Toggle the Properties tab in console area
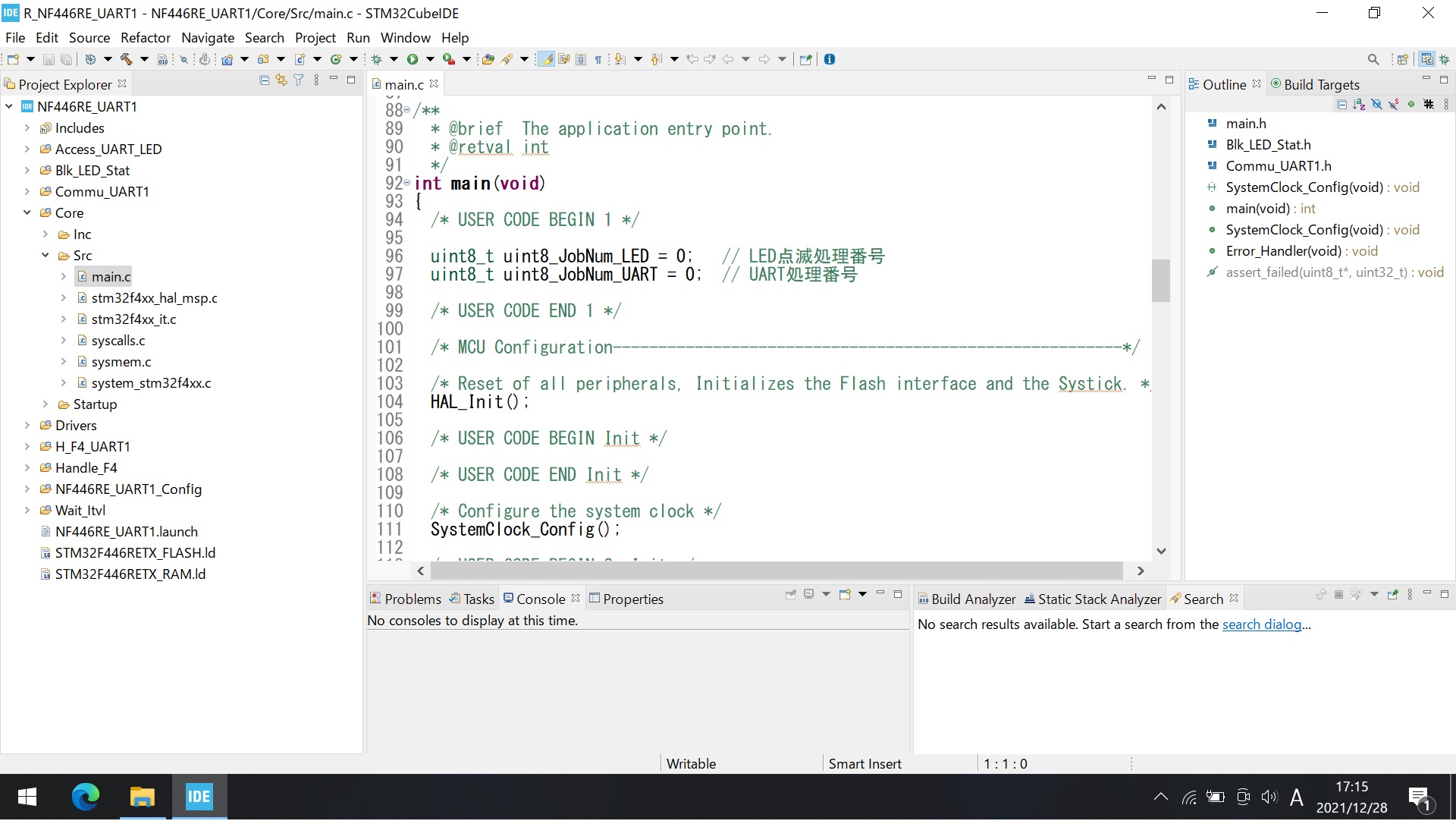This screenshot has width=1456, height=824. (x=633, y=598)
